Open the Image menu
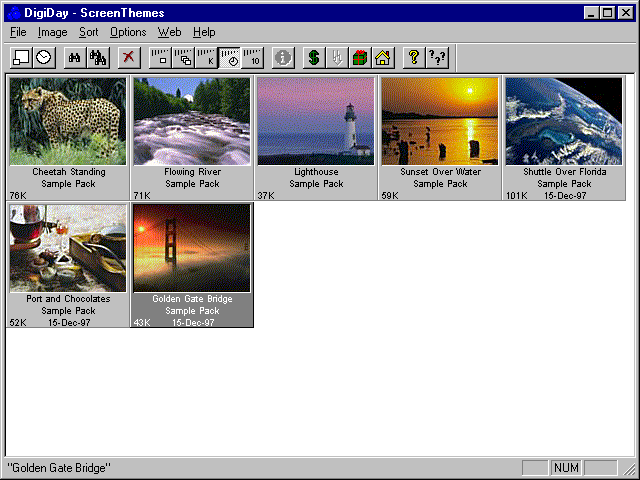640x480 pixels. click(52, 32)
